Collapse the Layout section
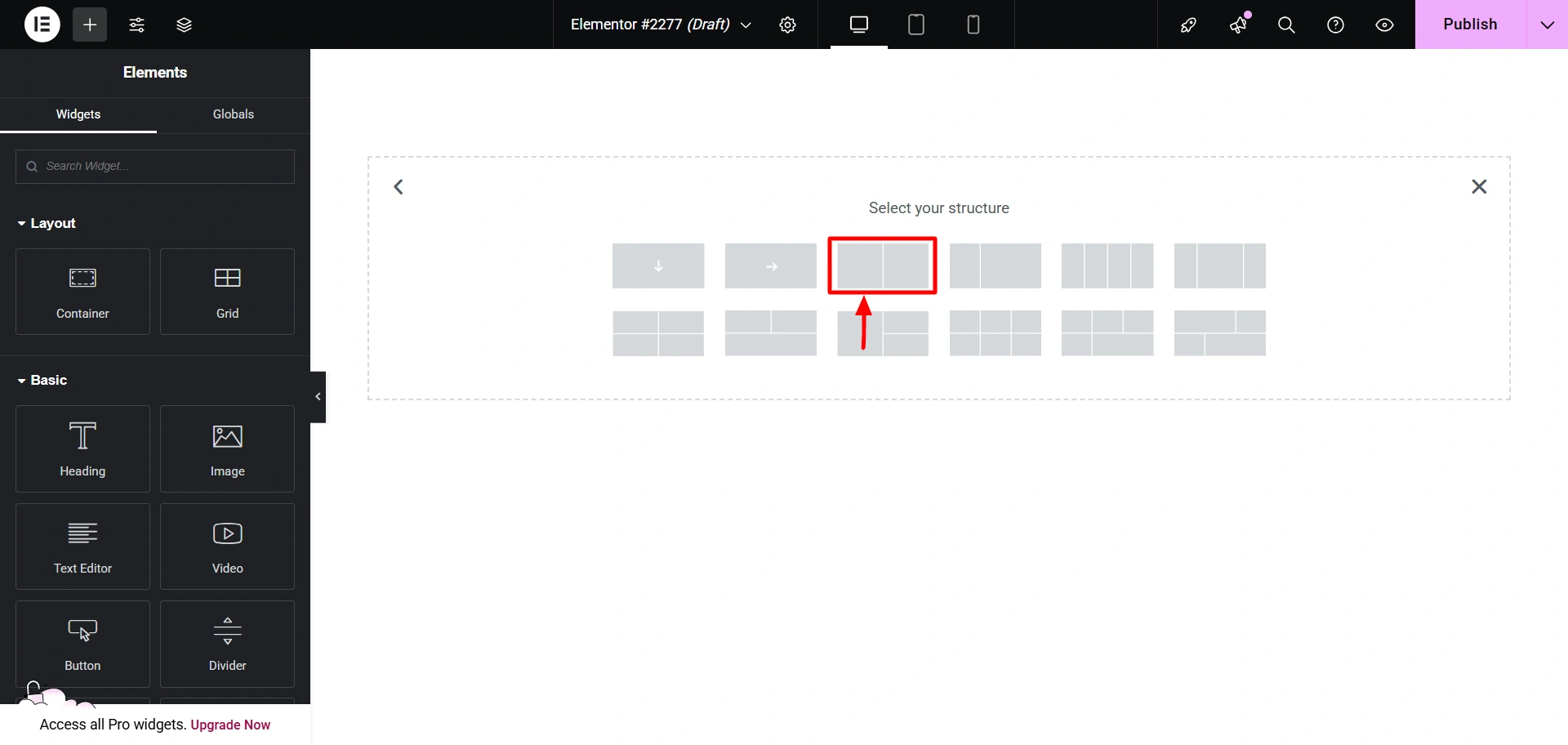This screenshot has height=745, width=1568. pos(47,223)
